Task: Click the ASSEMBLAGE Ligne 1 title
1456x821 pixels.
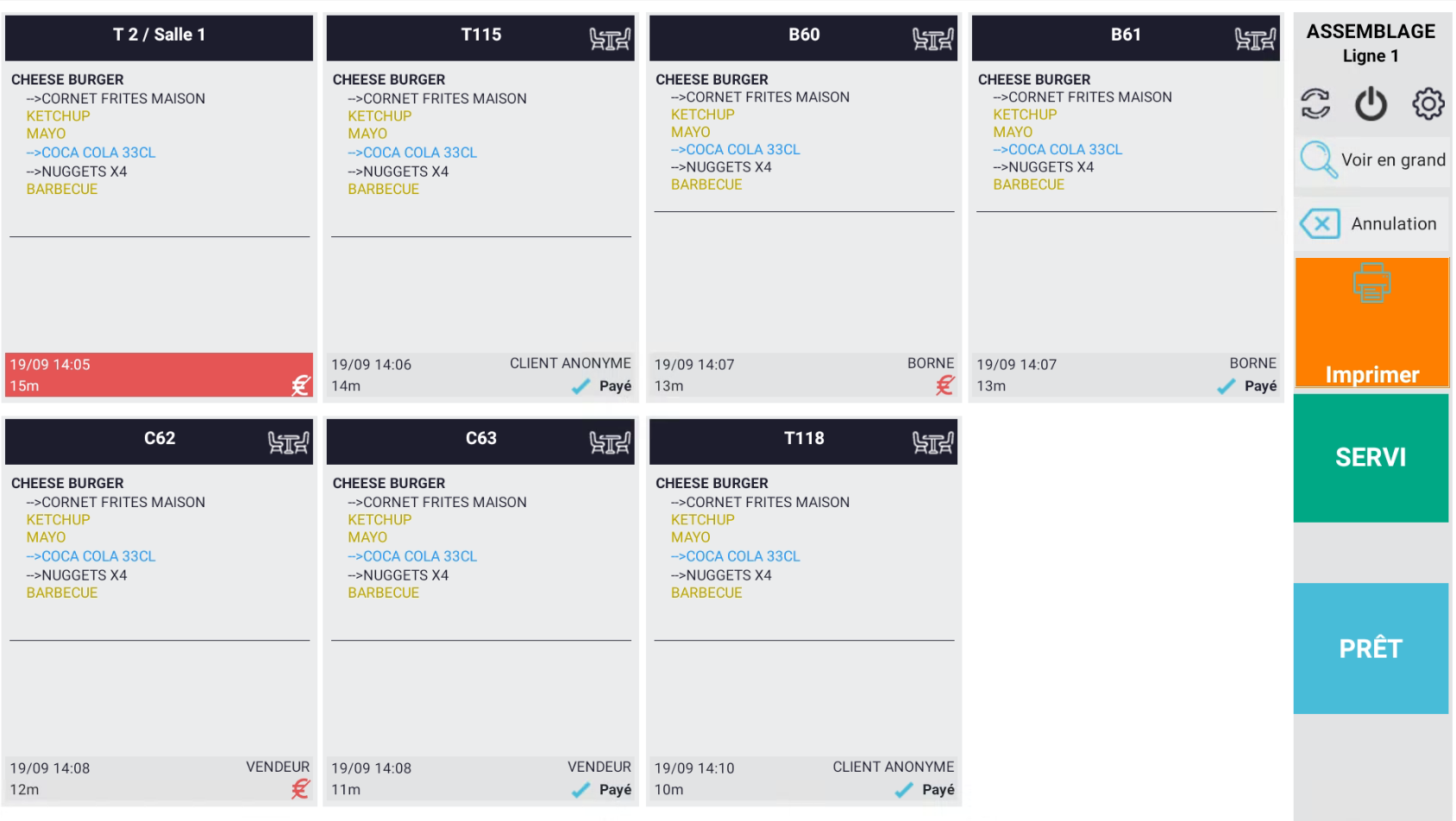Action: [x=1371, y=43]
